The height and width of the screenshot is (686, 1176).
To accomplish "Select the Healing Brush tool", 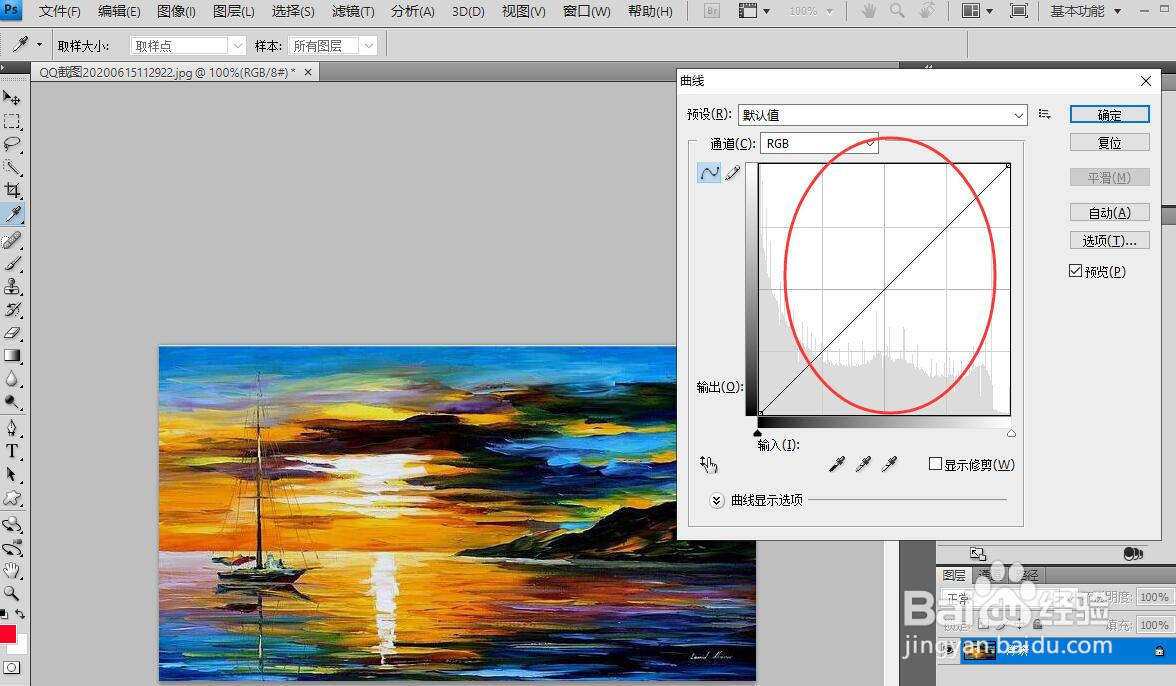I will click(12, 241).
